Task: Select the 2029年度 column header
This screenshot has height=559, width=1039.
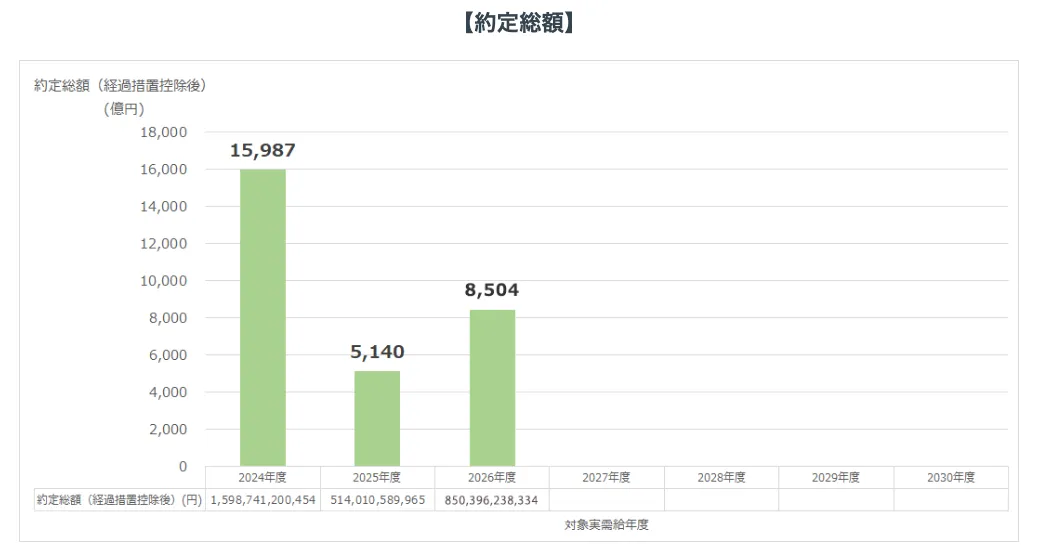Action: (x=836, y=478)
